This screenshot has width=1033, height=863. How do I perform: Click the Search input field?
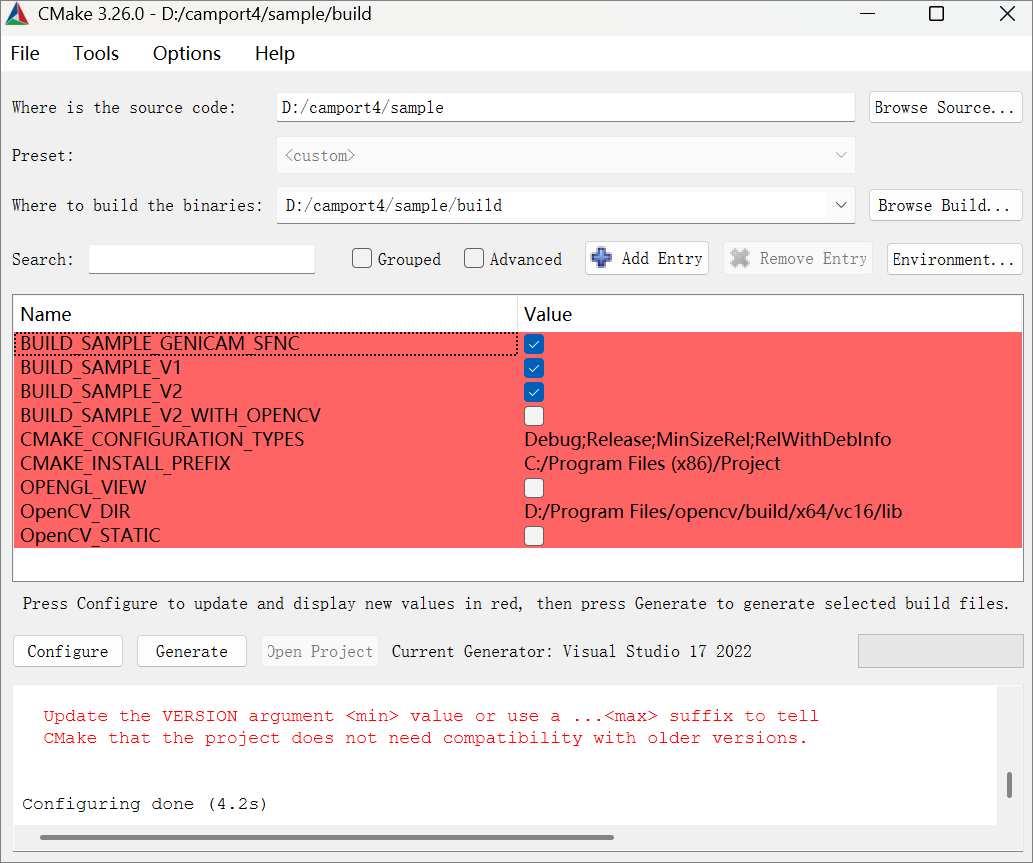(x=202, y=259)
